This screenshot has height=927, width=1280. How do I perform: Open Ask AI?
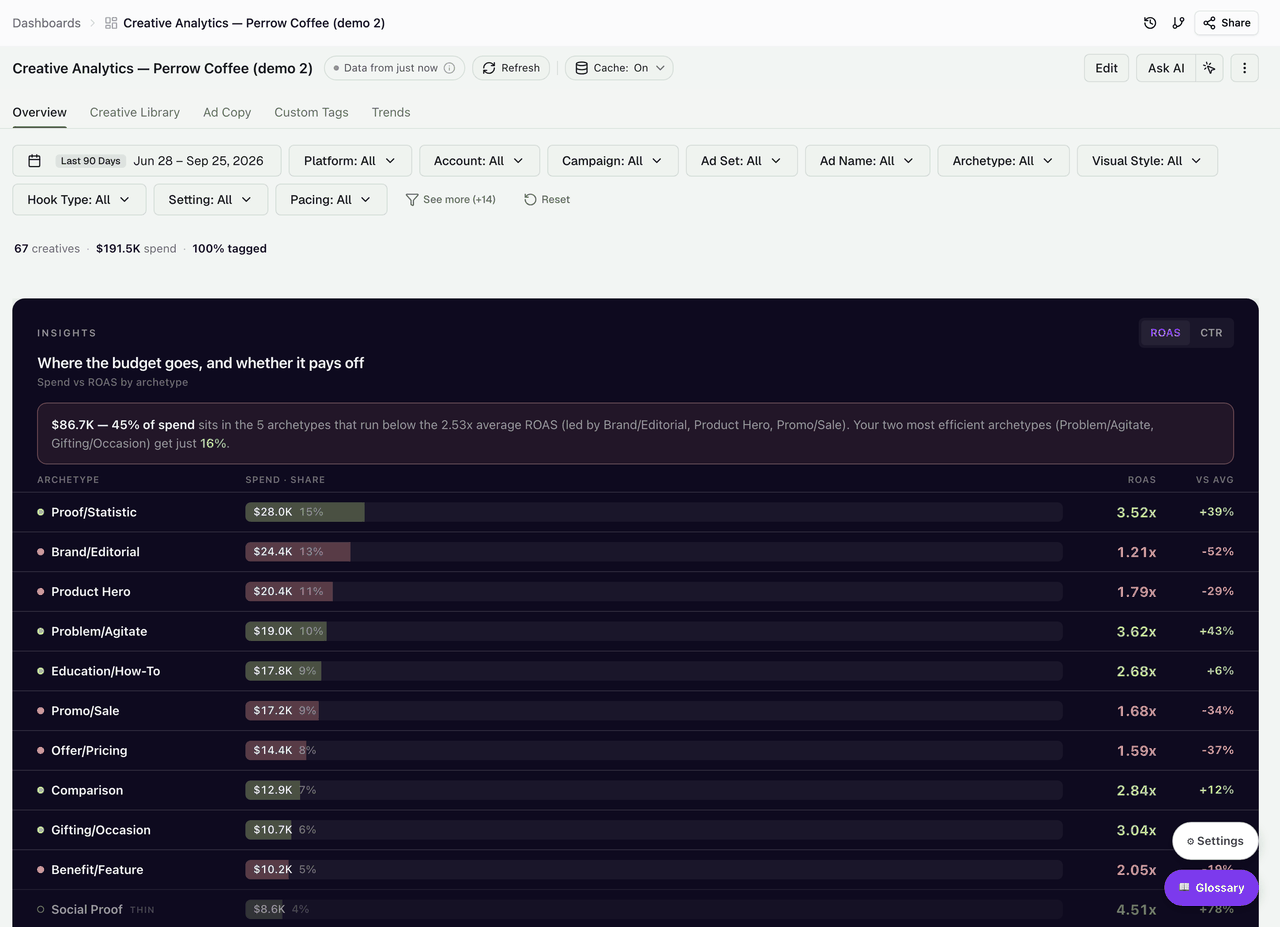(x=1166, y=68)
